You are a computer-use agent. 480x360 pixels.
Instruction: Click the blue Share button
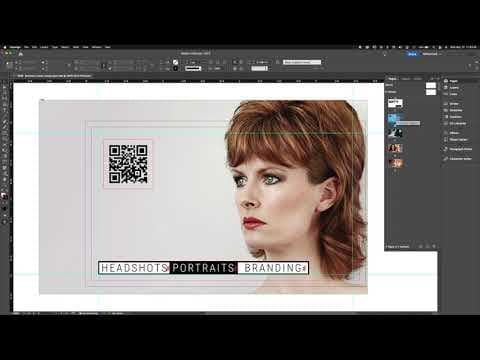click(412, 54)
